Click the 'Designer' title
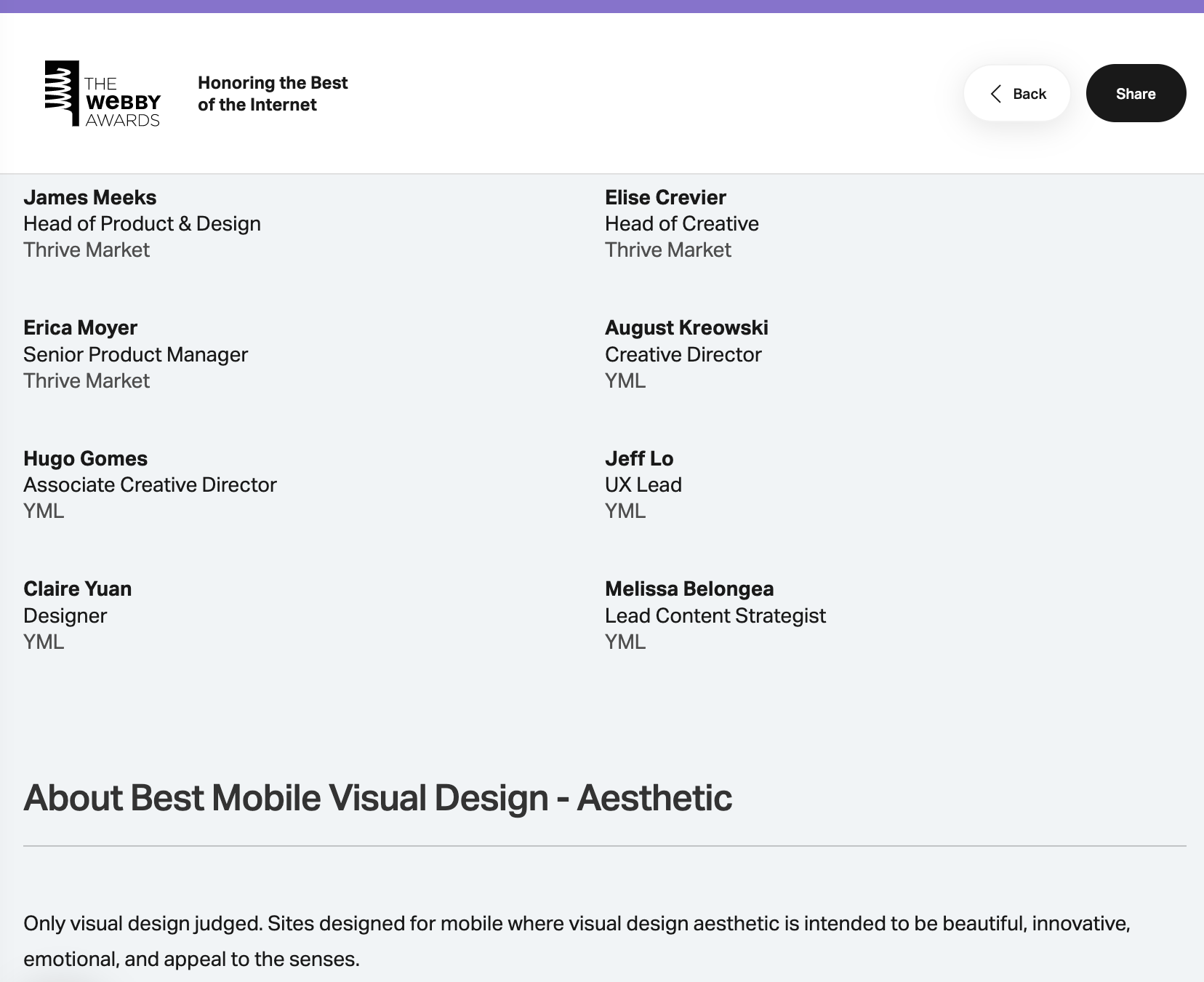The width and height of the screenshot is (1204, 982). click(65, 615)
